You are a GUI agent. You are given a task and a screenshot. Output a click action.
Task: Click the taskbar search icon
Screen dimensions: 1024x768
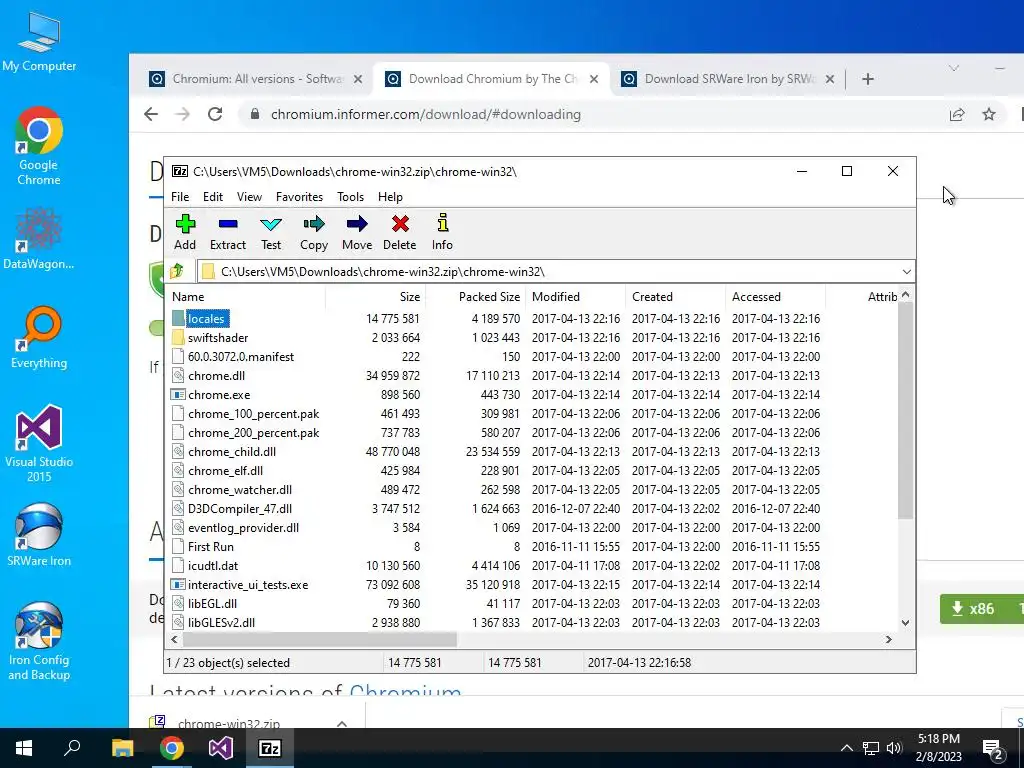tap(72, 748)
